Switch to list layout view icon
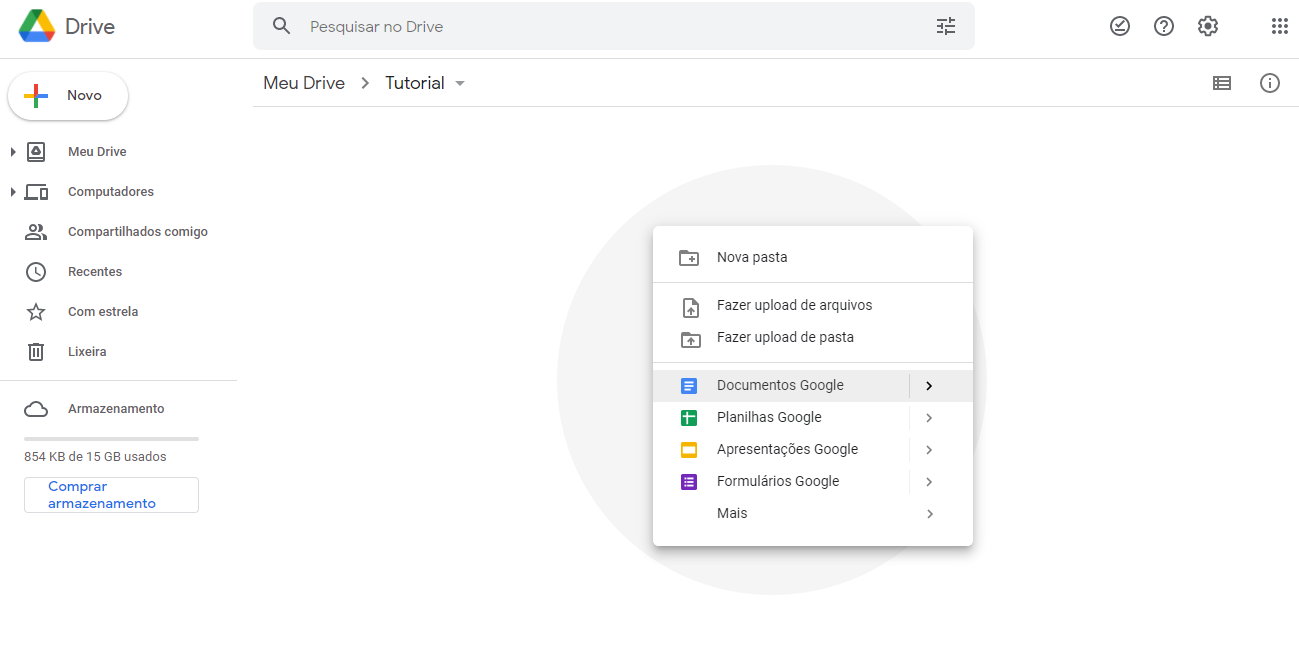 click(x=1222, y=83)
